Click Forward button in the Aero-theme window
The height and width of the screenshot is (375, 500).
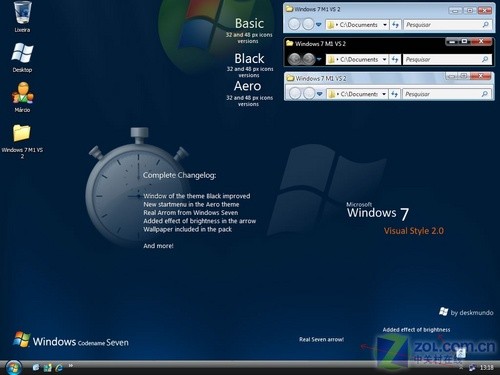coord(309,94)
